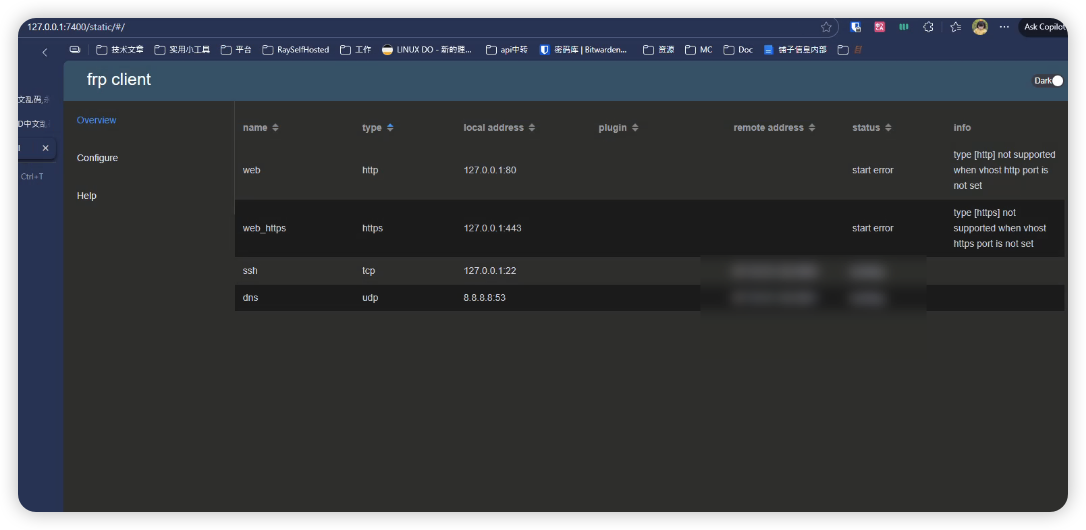This screenshot has width=1086, height=530.
Task: Sort table by name column
Action: coord(275,128)
